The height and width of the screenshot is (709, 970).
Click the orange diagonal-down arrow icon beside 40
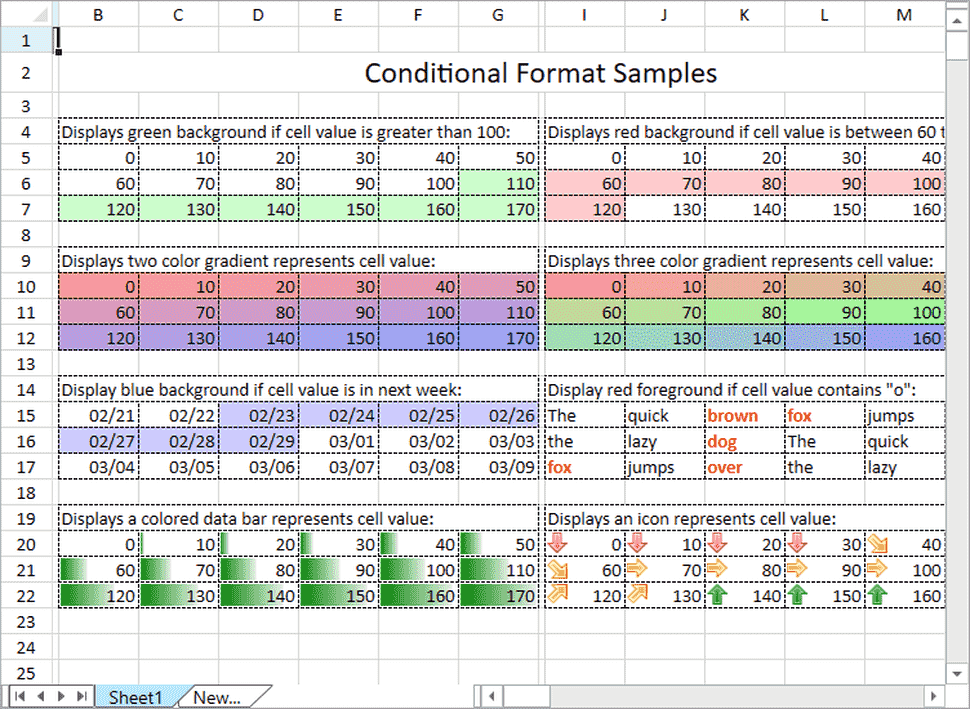coord(878,544)
